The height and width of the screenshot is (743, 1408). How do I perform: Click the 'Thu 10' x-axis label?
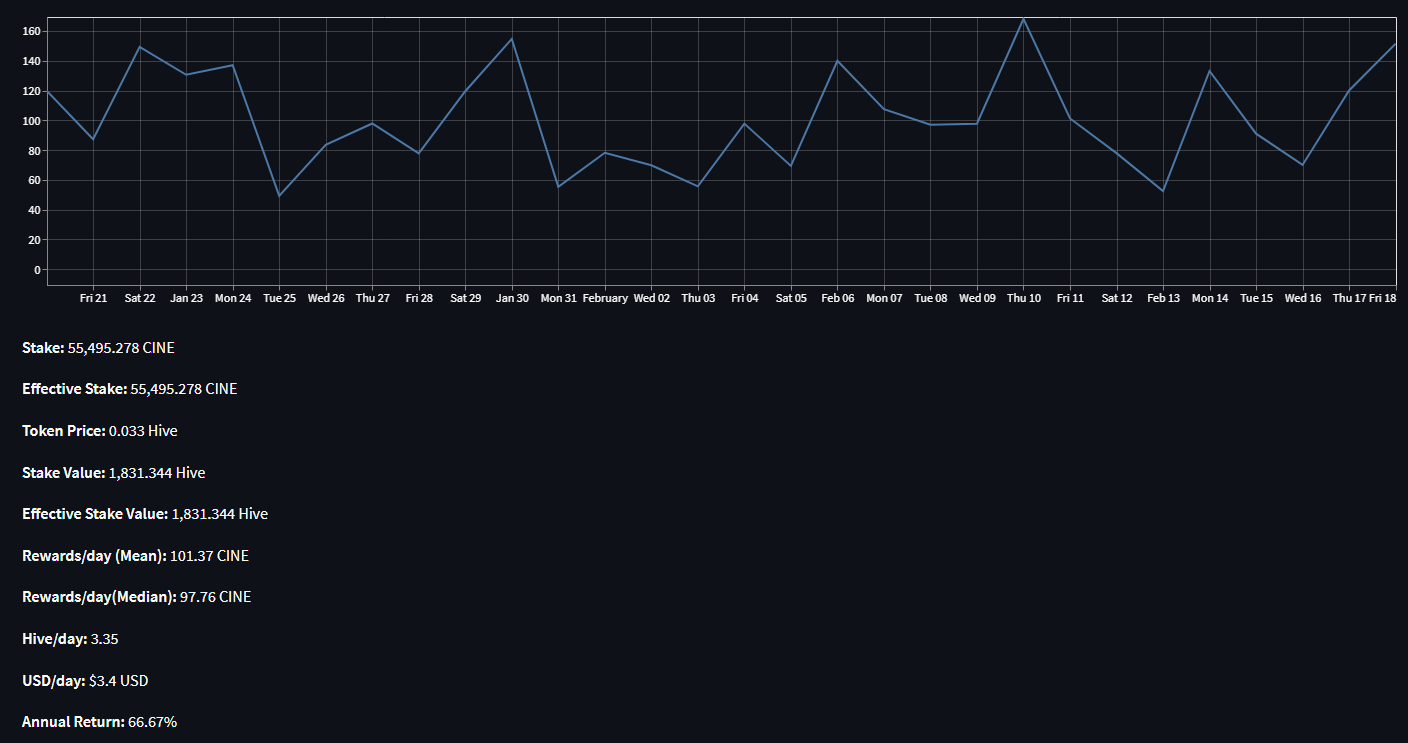1023,298
